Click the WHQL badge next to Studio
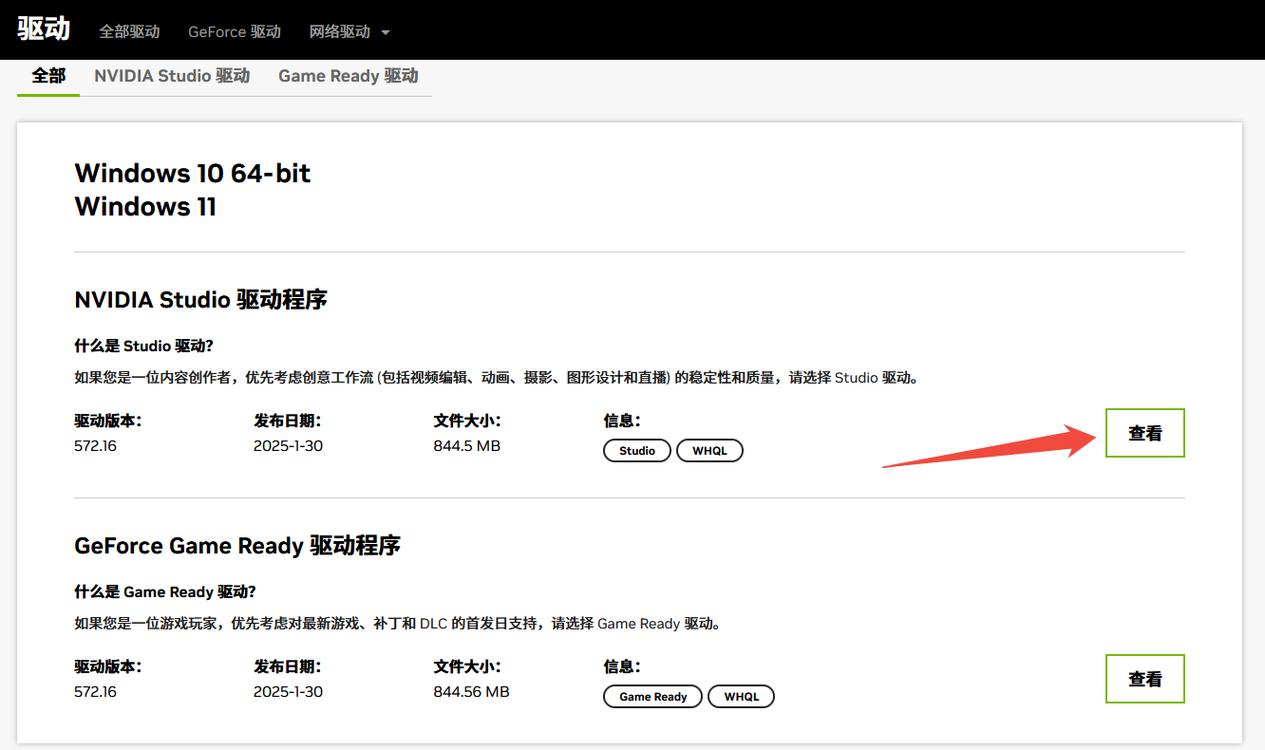 pyautogui.click(x=710, y=450)
